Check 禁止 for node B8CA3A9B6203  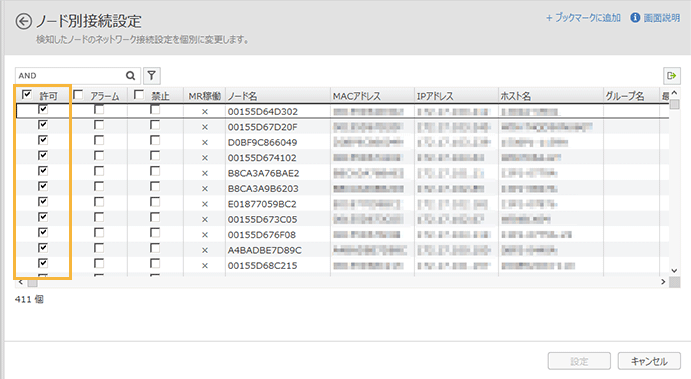point(155,186)
